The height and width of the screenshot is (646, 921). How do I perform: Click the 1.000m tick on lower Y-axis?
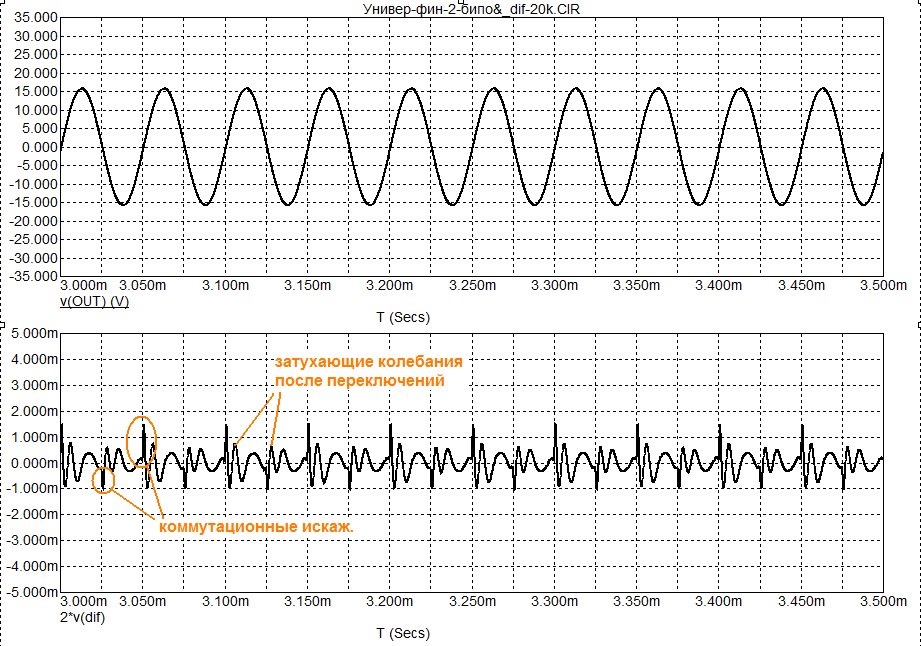coord(35,438)
